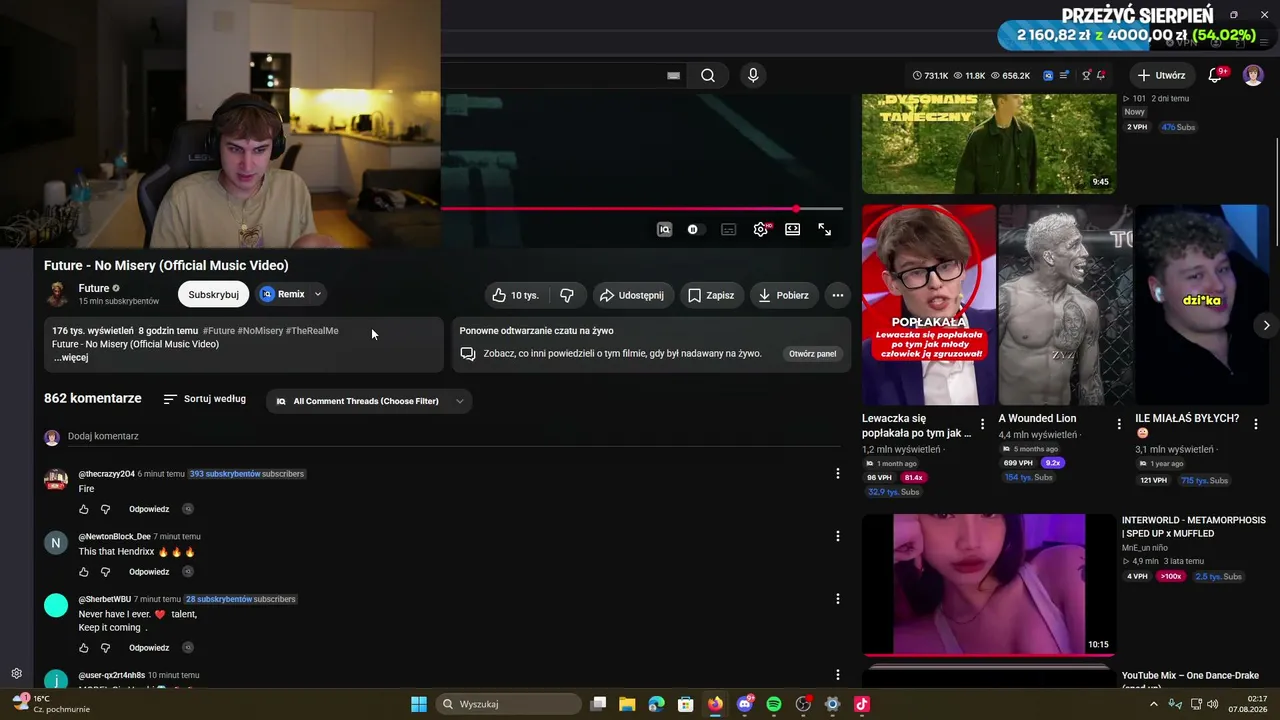Switch the player to theater mode
Screen dimensions: 1280x720
tap(793, 229)
